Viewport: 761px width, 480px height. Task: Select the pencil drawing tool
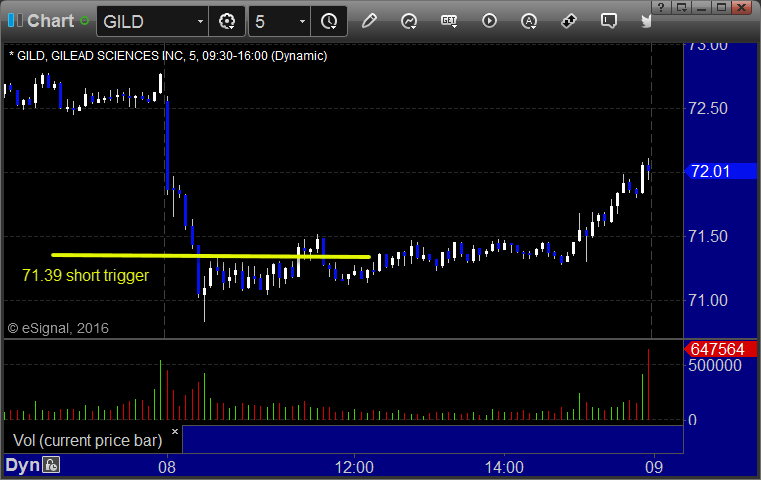(x=369, y=21)
